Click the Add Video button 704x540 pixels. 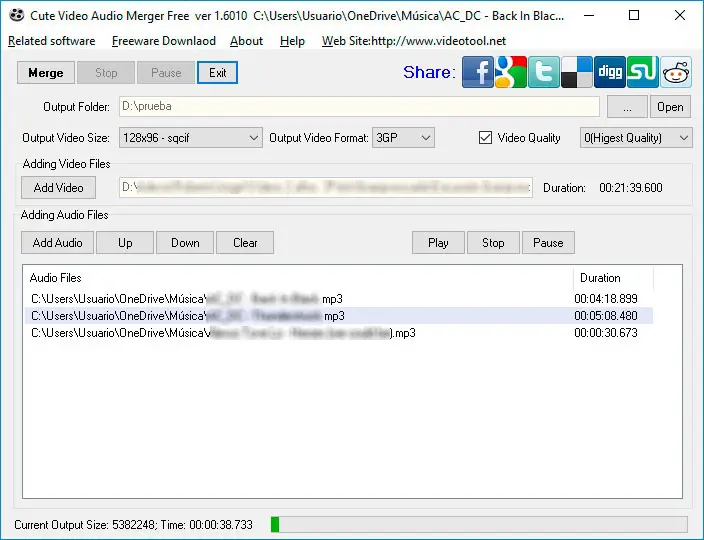[58, 188]
